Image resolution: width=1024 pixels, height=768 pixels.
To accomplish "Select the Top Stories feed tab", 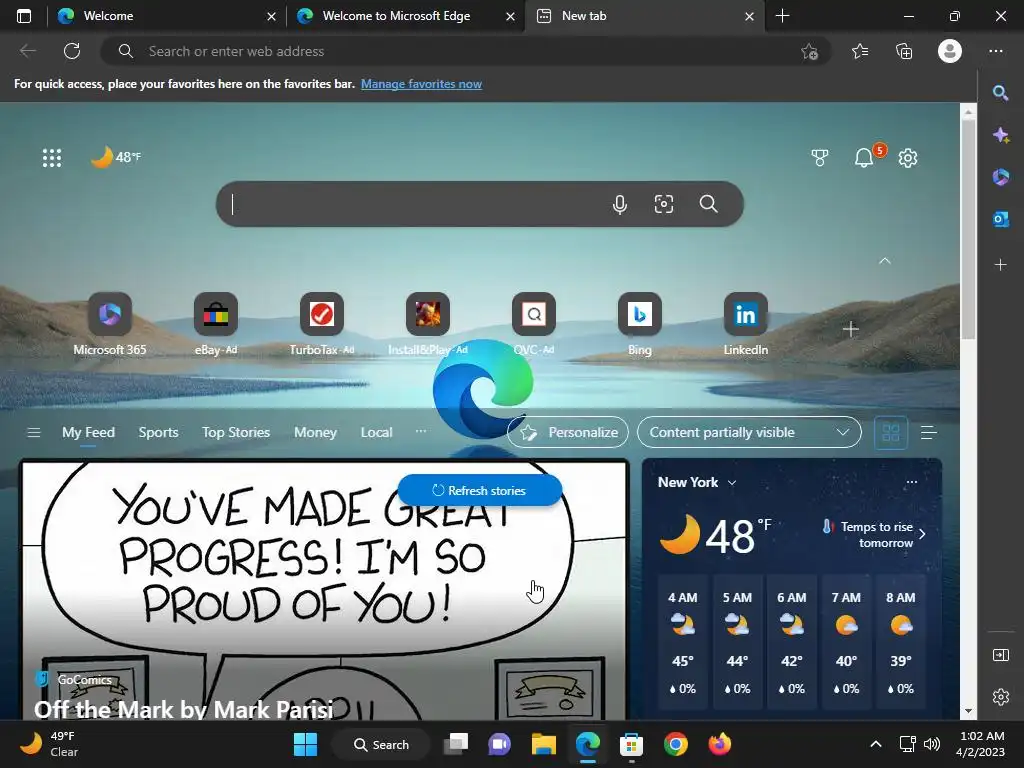I will [236, 432].
